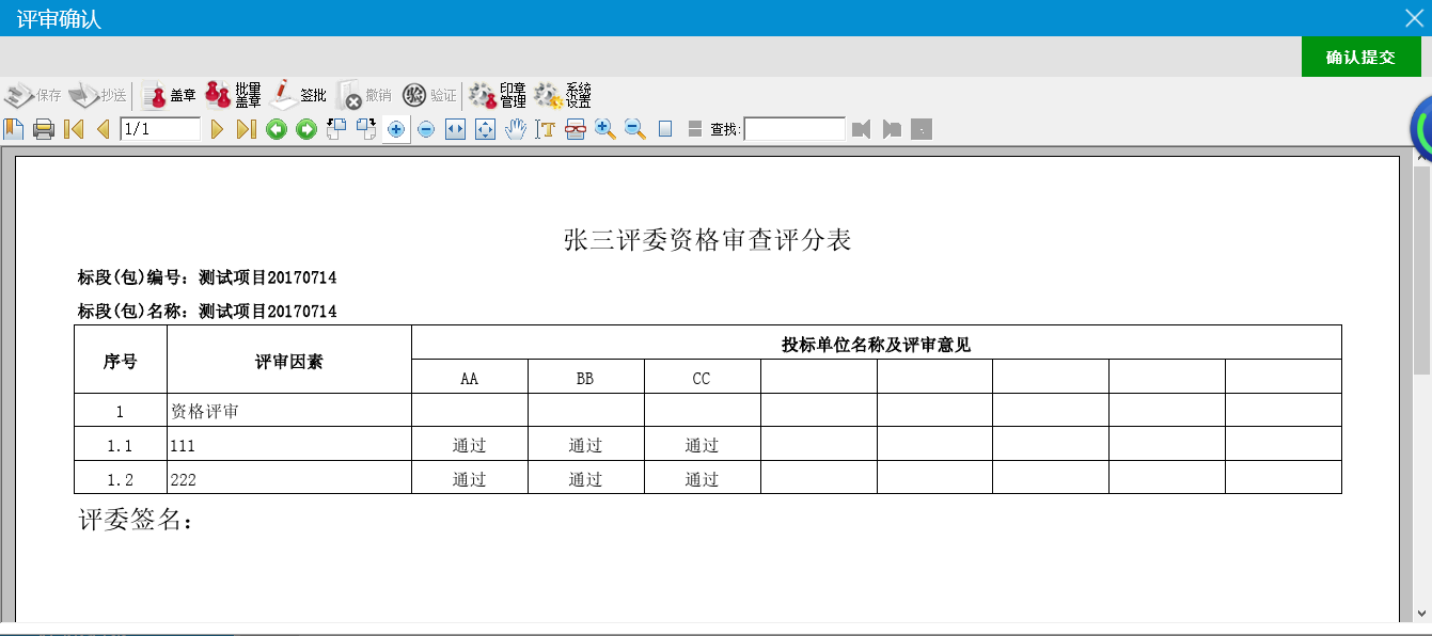This screenshot has height=637, width=1432.
Task: Open 系统设置 system settings
Action: 563,96
